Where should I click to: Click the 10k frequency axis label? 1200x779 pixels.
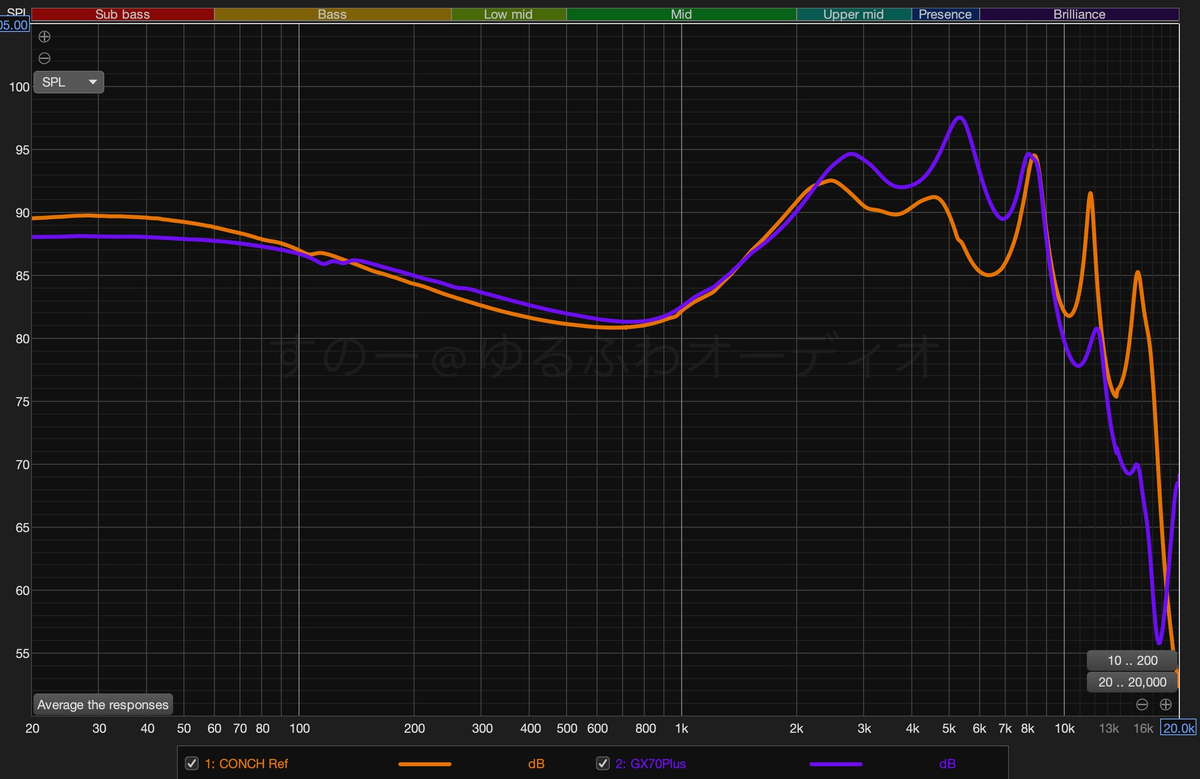pyautogui.click(x=1064, y=728)
